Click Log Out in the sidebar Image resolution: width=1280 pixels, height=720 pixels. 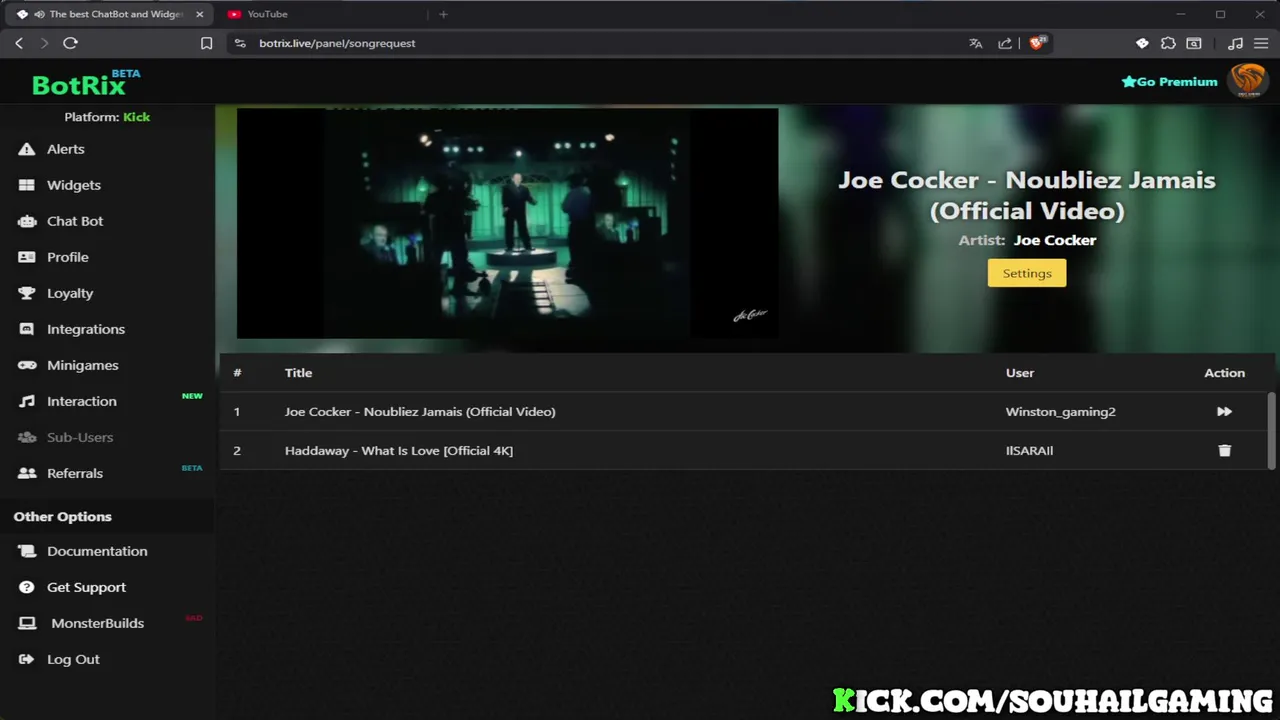click(x=73, y=659)
